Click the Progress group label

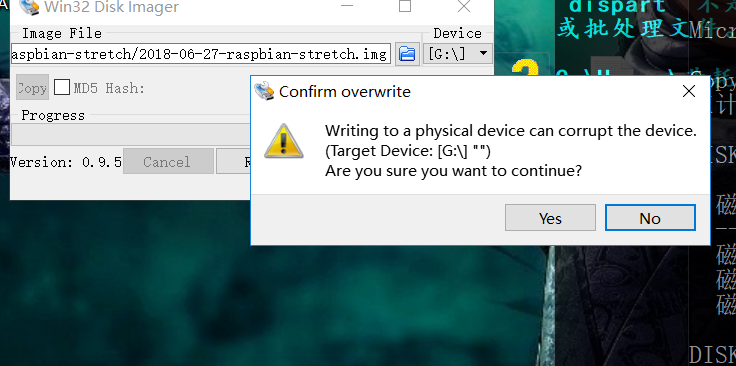pos(53,115)
